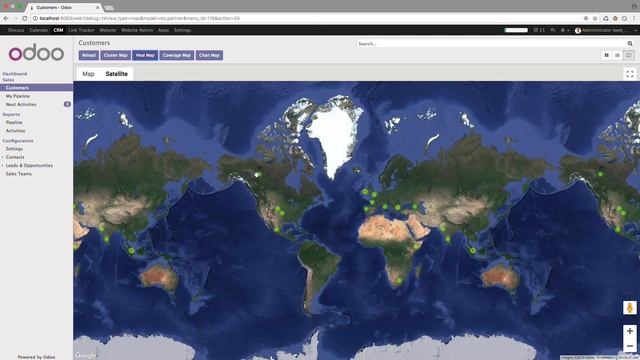Open Discuss in top menu

[x=16, y=30]
